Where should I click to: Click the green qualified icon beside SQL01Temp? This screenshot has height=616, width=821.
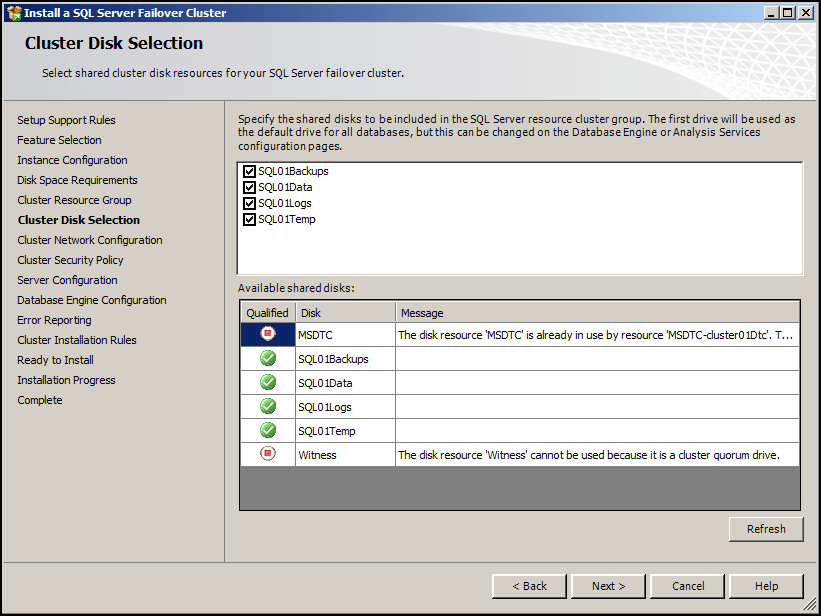266,430
